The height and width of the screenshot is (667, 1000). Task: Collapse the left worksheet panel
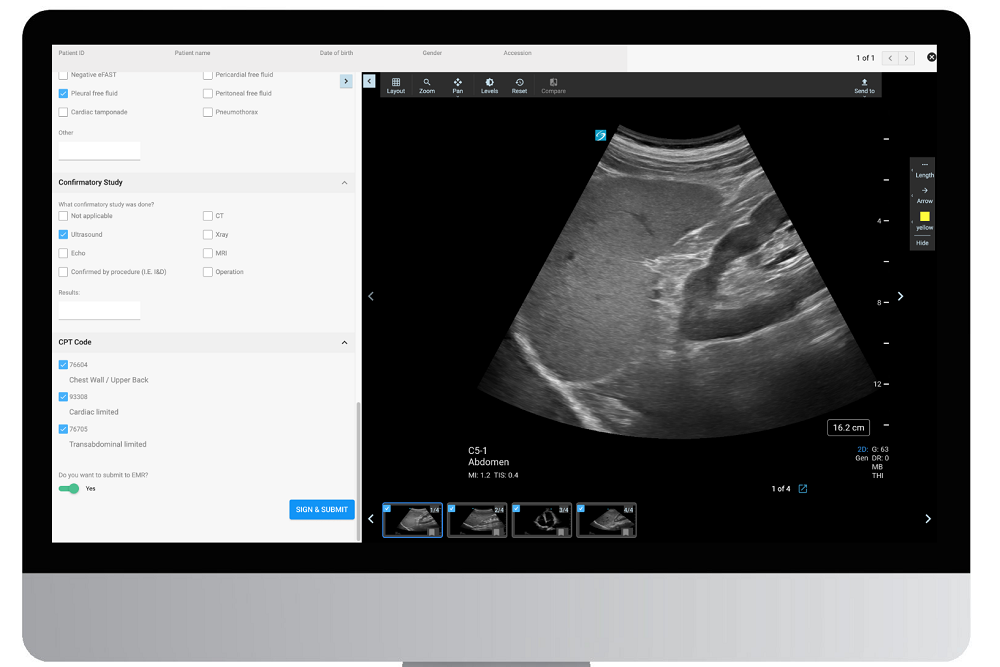369,81
